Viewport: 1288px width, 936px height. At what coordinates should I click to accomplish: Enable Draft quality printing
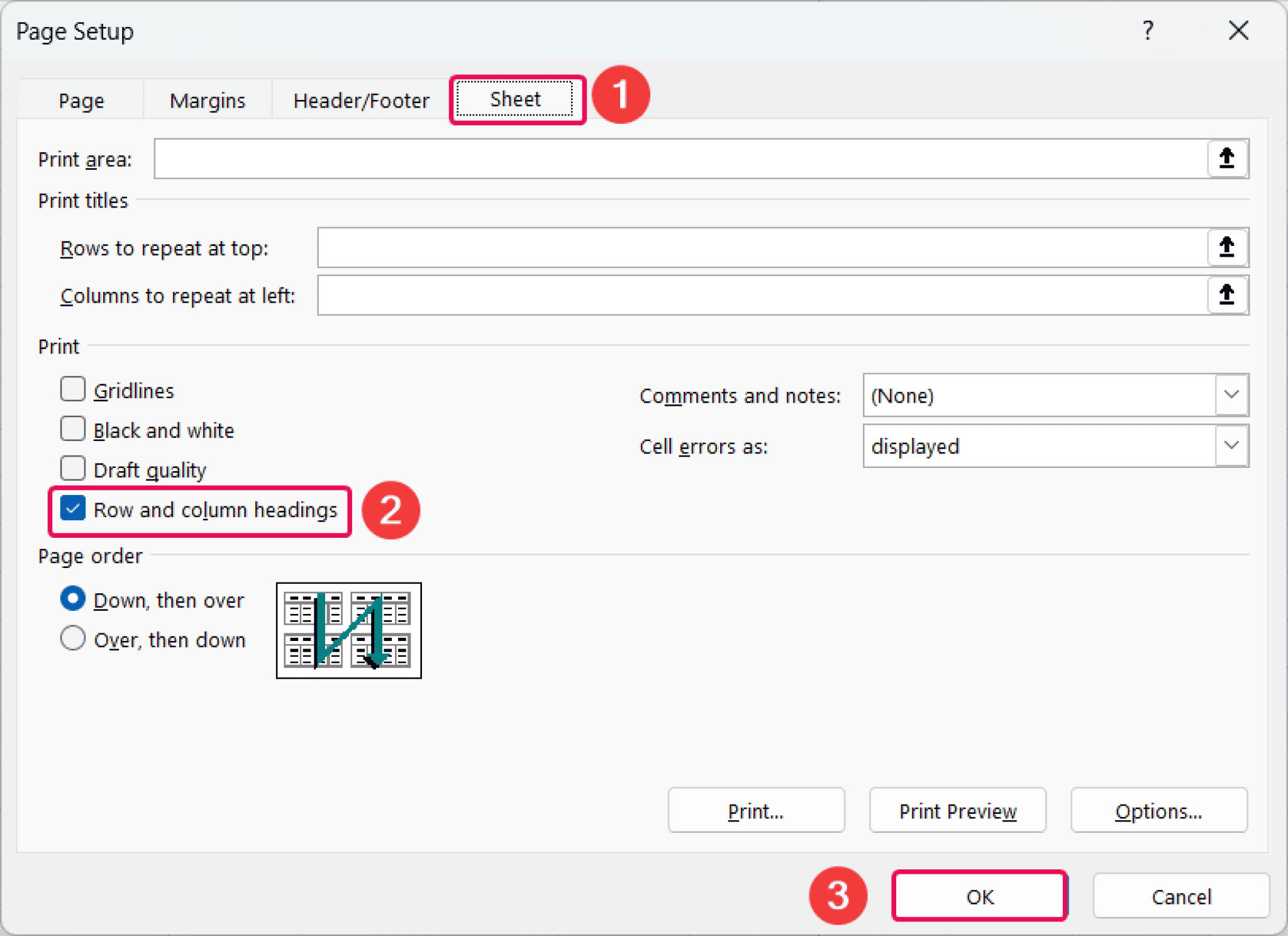click(73, 468)
